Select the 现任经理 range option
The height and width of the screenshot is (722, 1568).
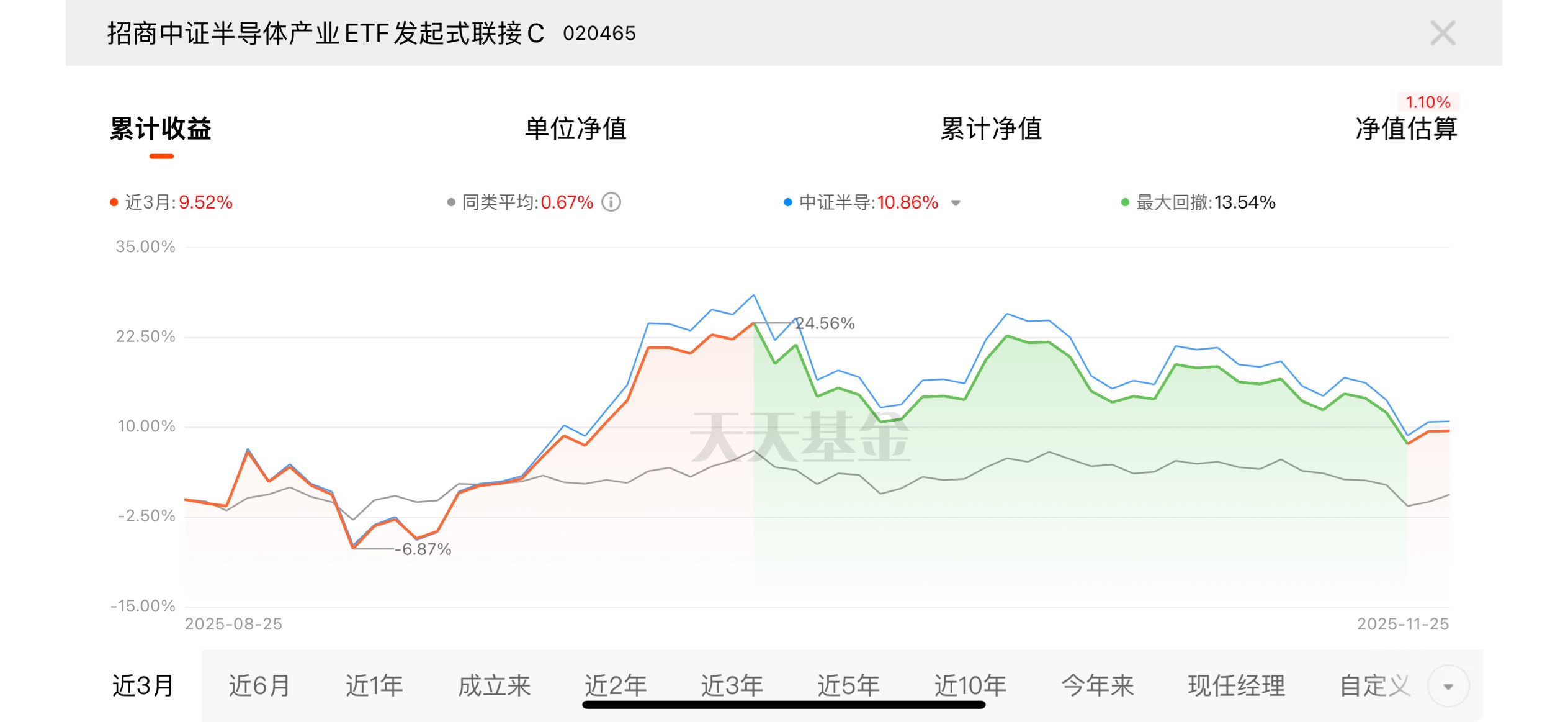tap(1236, 686)
